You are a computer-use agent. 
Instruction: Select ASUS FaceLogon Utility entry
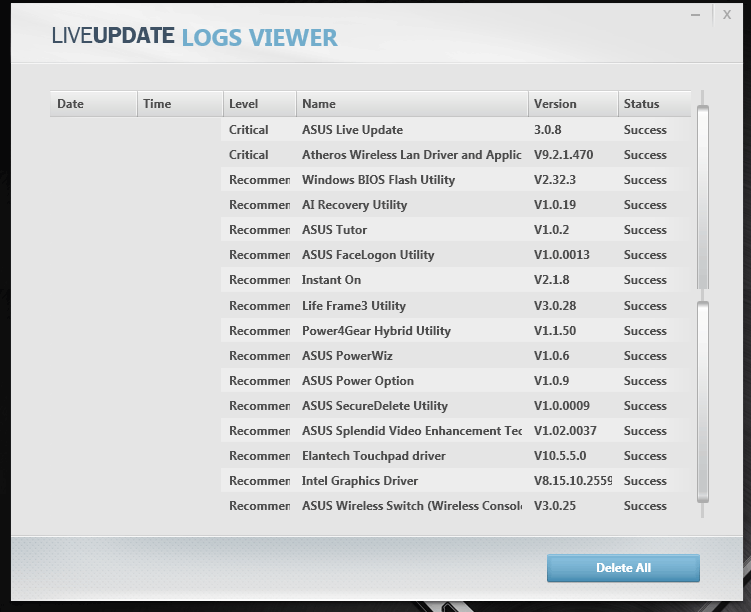point(455,254)
